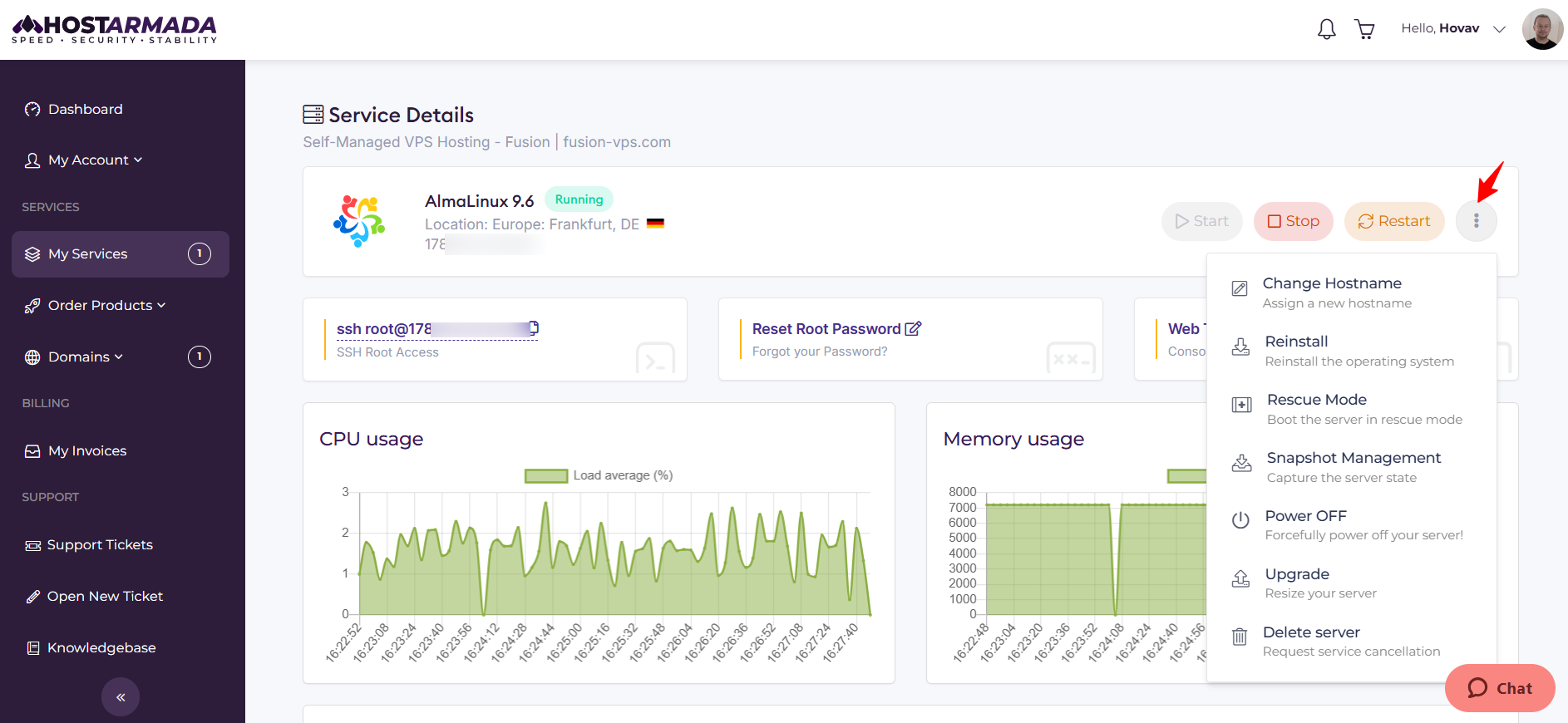Viewport: 1568px width, 723px height.
Task: Click the disabled Start button
Action: pyautogui.click(x=1201, y=221)
